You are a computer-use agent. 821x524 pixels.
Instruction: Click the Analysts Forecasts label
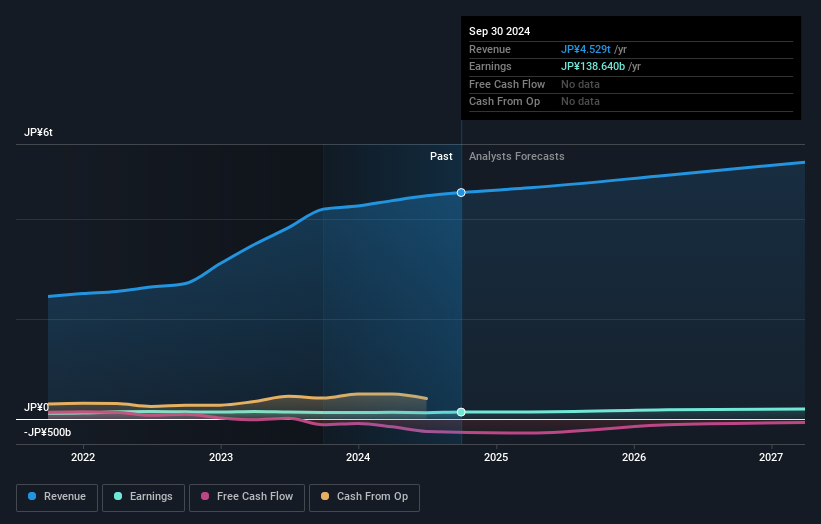[517, 157]
